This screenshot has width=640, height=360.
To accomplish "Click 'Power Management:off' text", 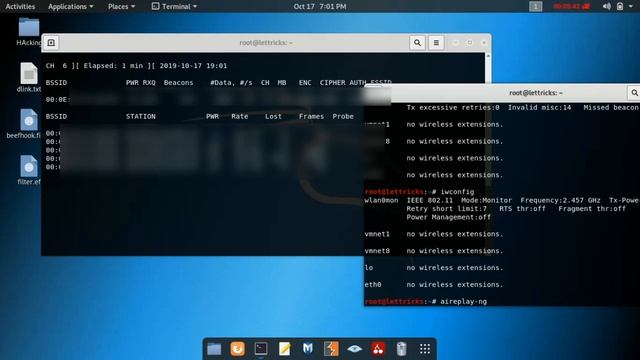I will (449, 217).
